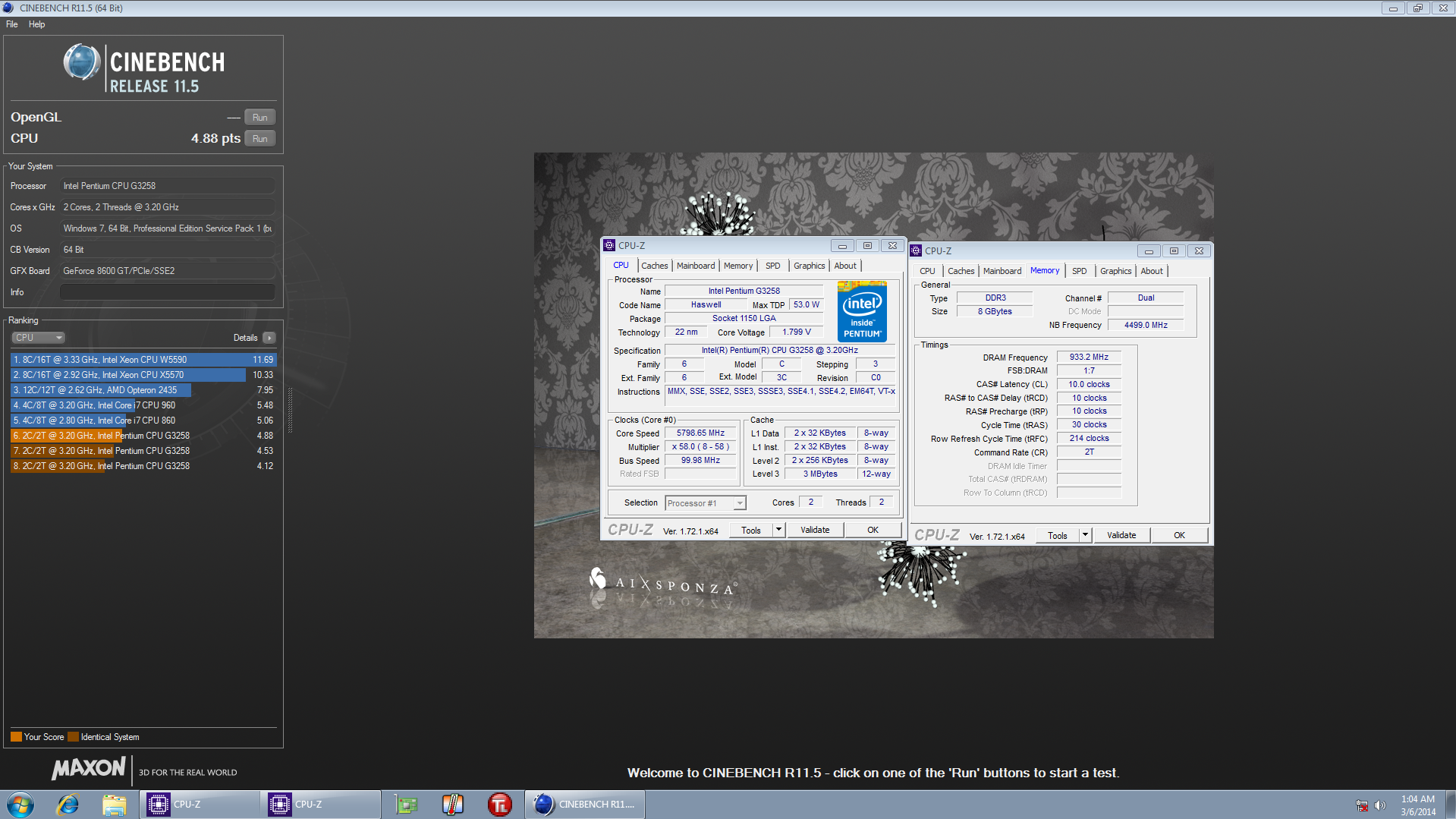
Task: Click the network status tray icon
Action: [1362, 805]
